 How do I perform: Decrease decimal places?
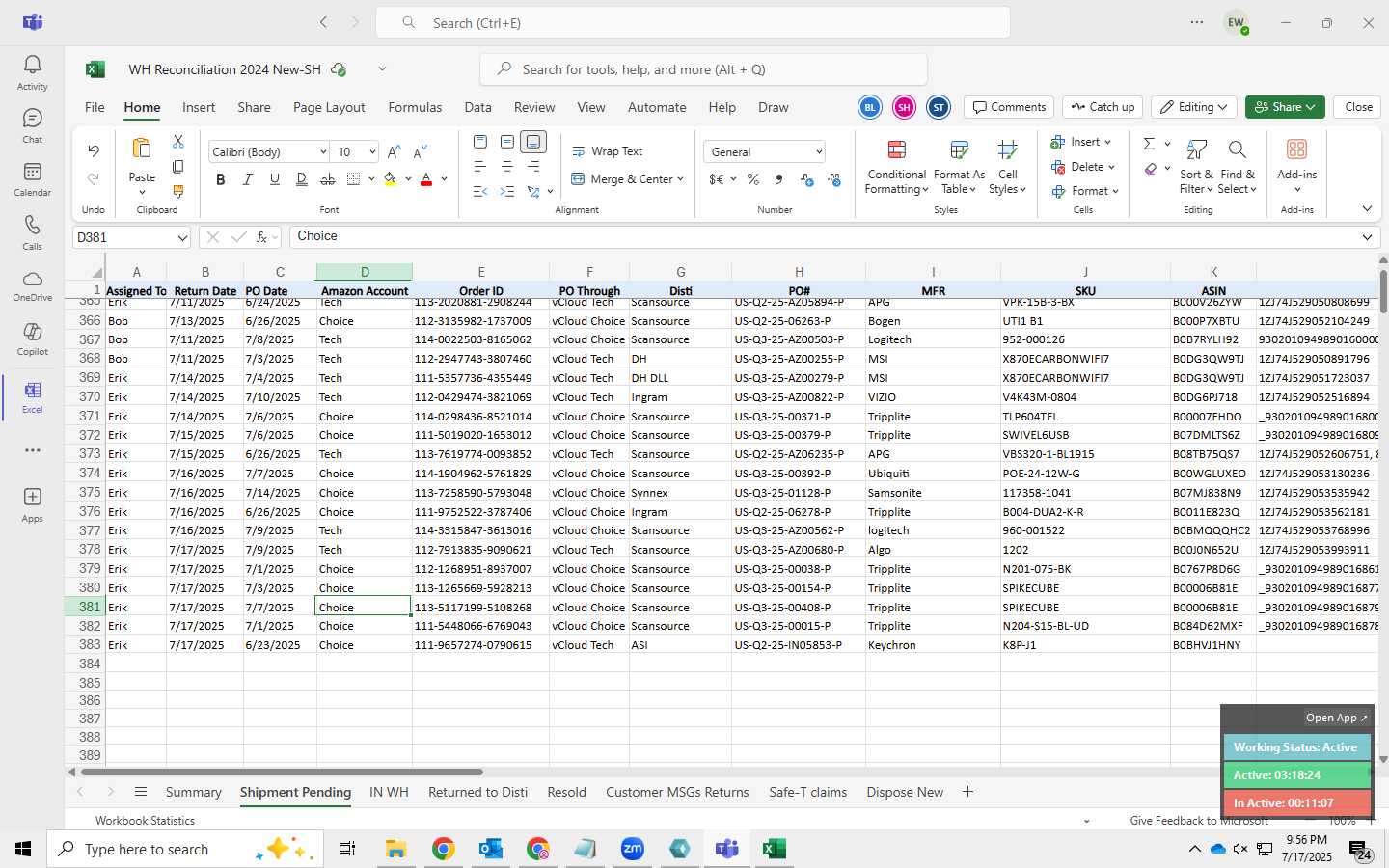click(x=833, y=179)
